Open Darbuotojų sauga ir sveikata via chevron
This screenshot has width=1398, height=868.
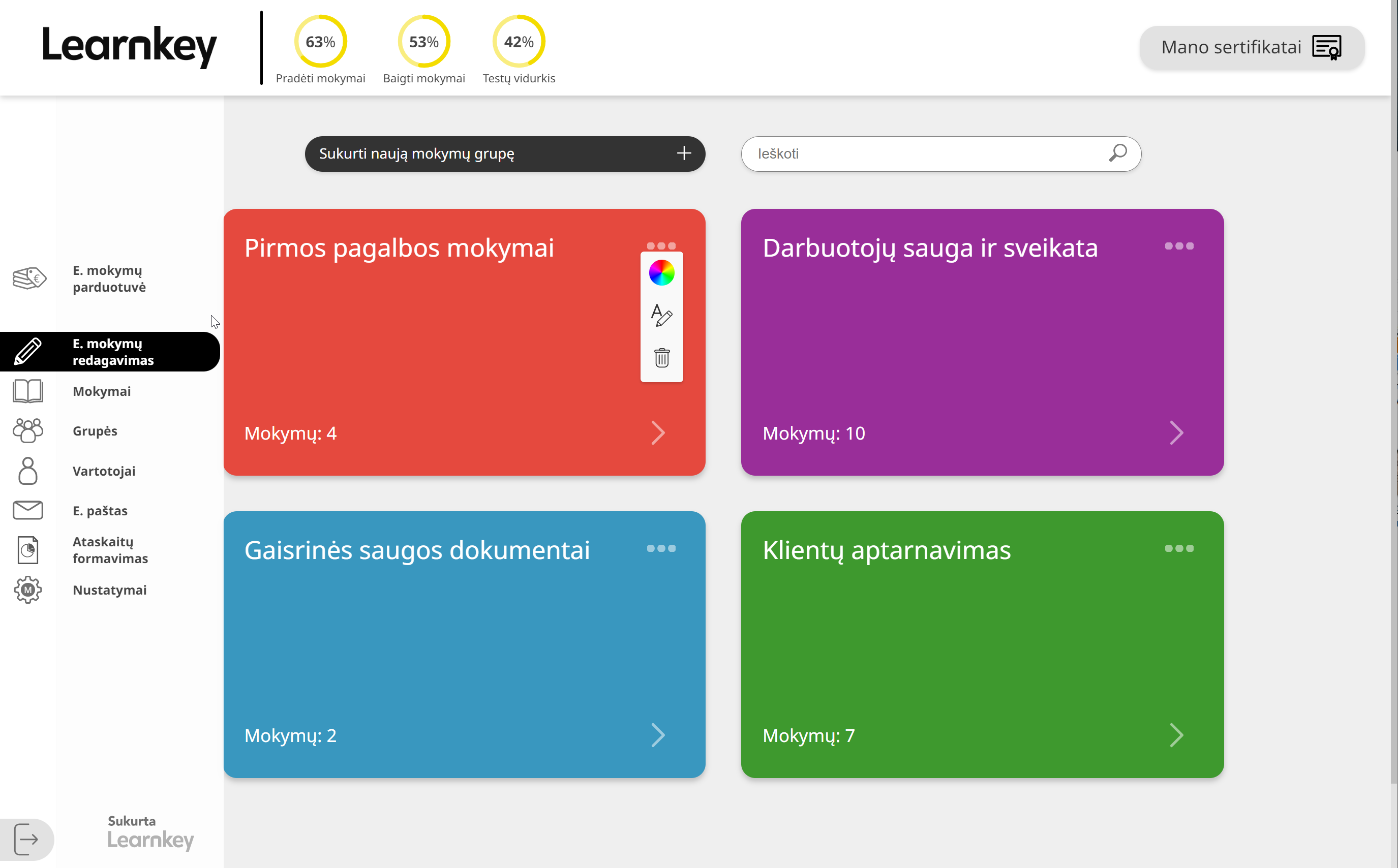(x=1176, y=433)
